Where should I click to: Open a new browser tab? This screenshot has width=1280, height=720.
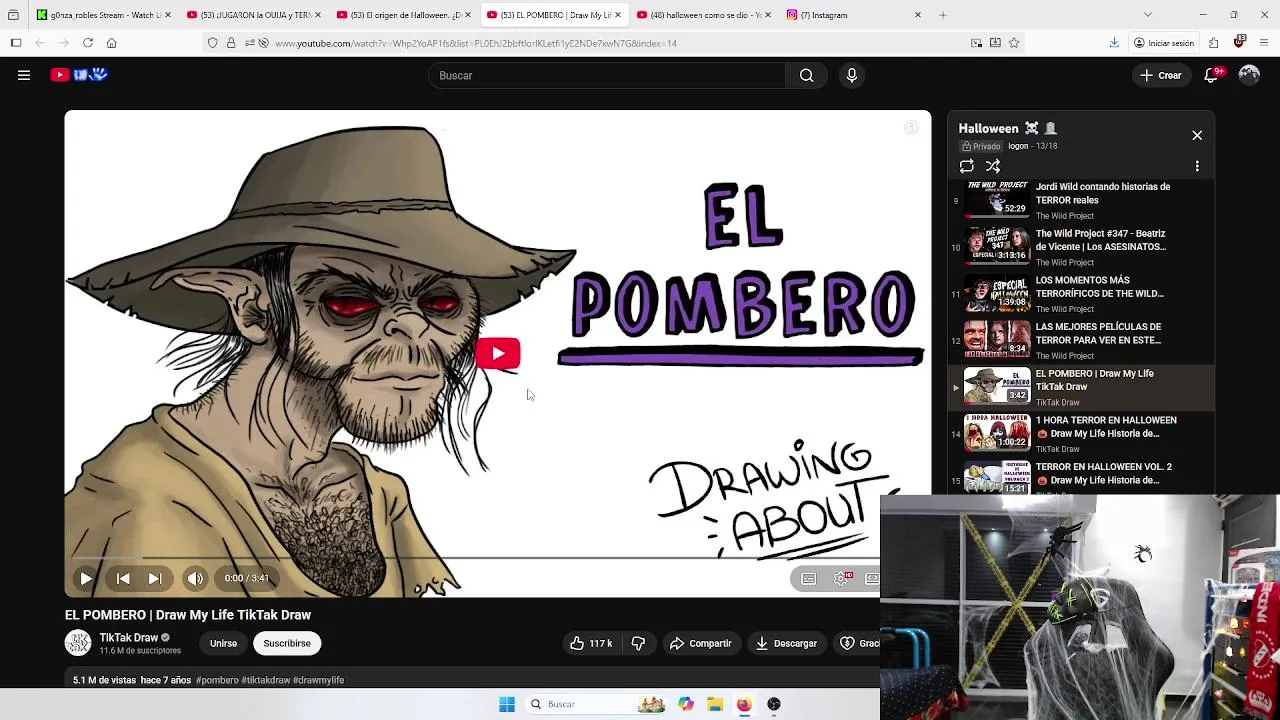click(x=943, y=15)
